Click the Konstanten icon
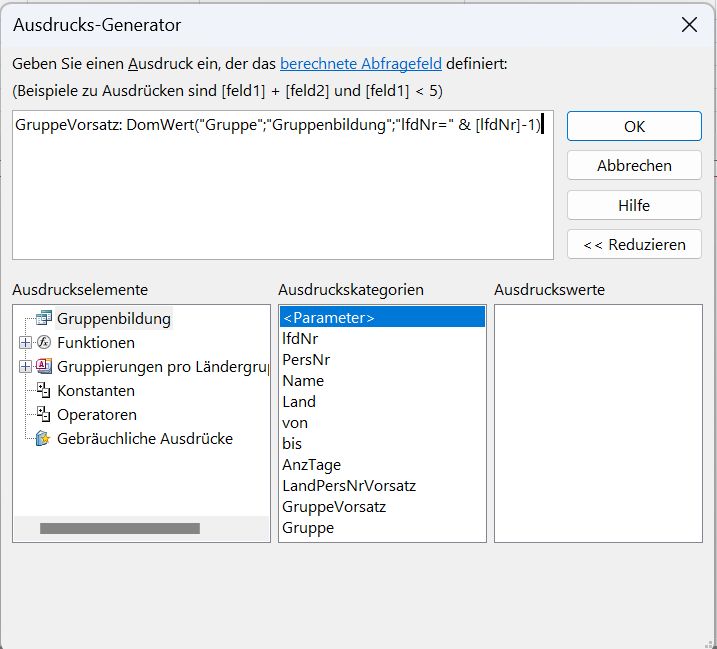Viewport: 717px width, 649px height. [43, 390]
